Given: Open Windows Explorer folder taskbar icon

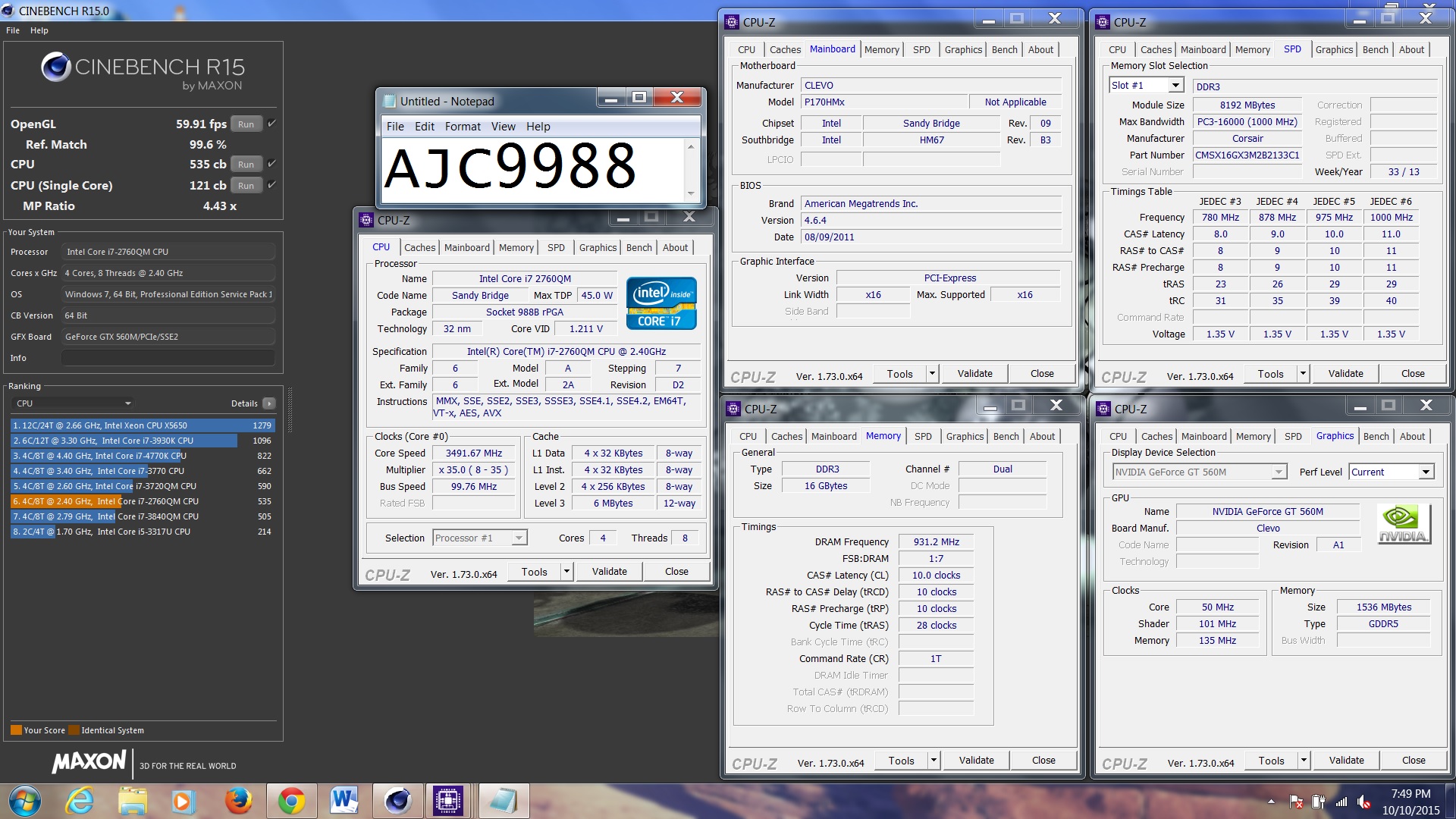Looking at the screenshot, I should (132, 801).
